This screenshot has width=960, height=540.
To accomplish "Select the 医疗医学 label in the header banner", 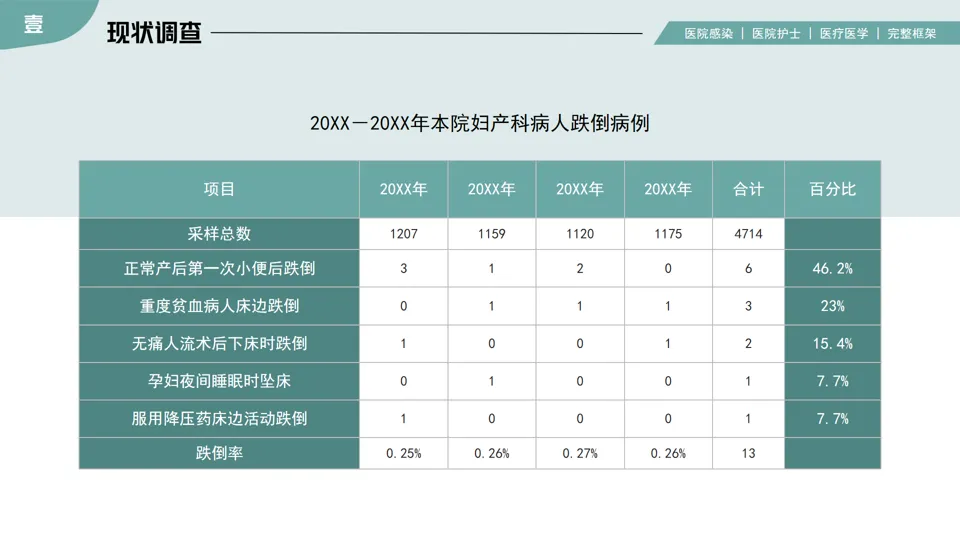I will coord(844,34).
